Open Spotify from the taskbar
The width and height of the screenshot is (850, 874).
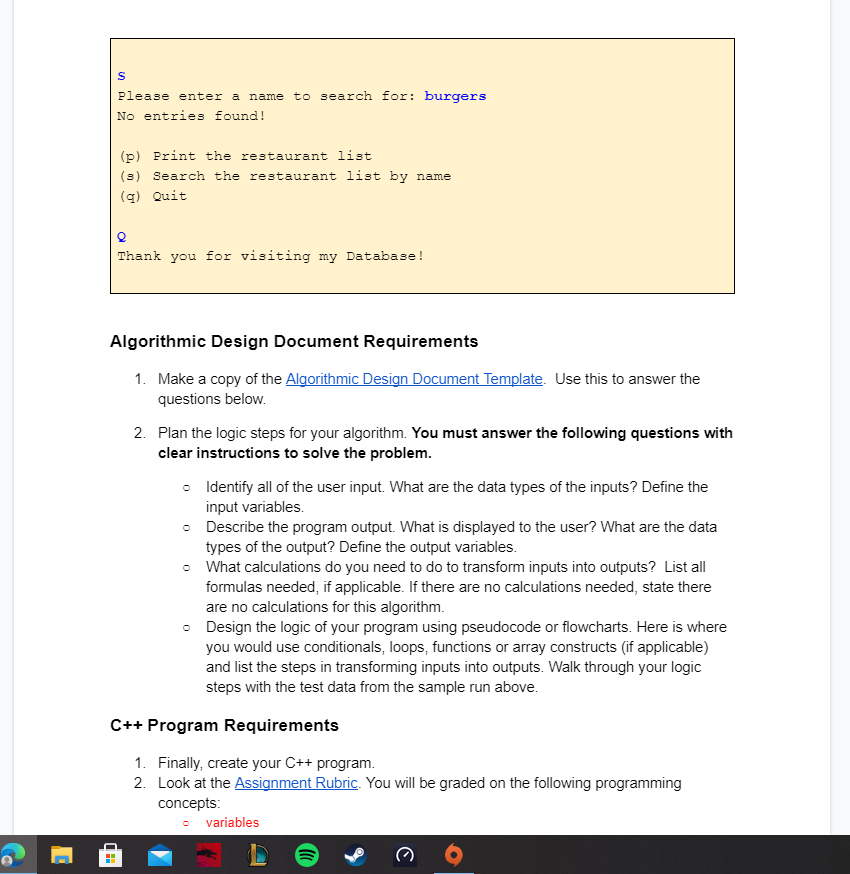(306, 855)
